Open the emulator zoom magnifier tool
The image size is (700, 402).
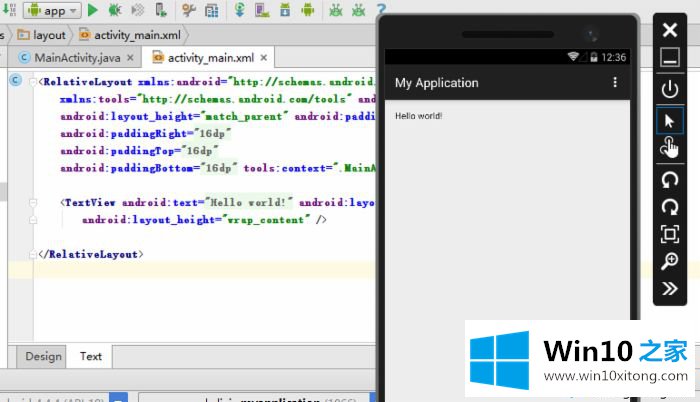[x=670, y=261]
